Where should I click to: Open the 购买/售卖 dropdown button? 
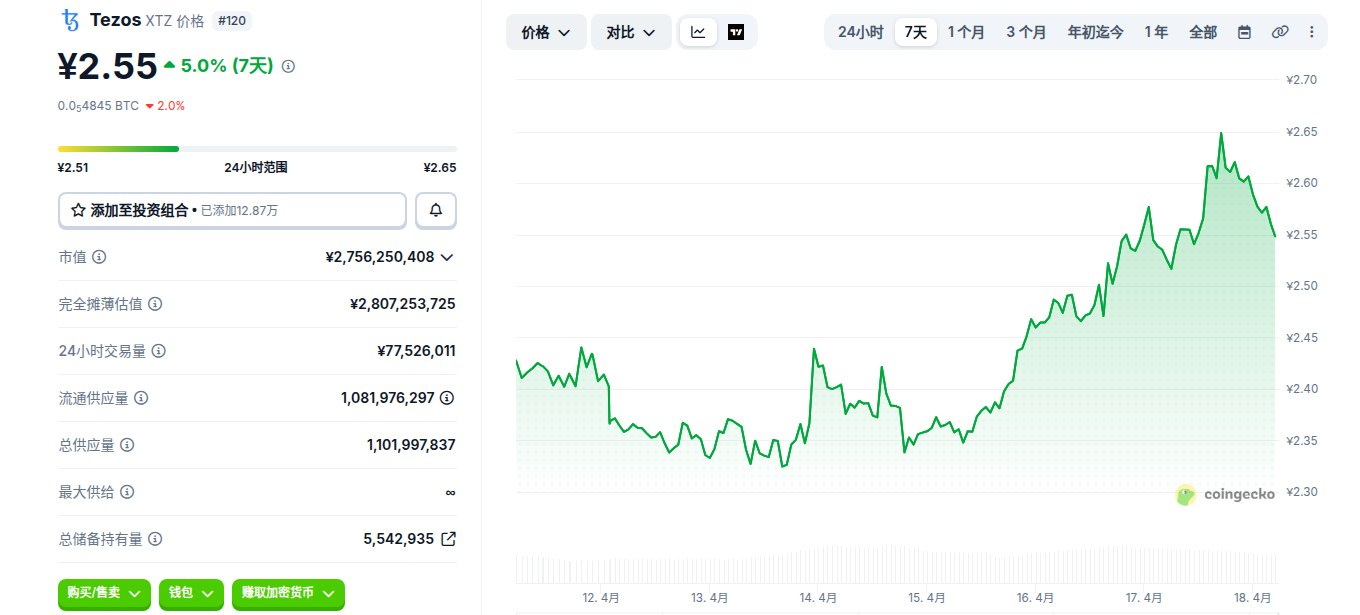(105, 593)
